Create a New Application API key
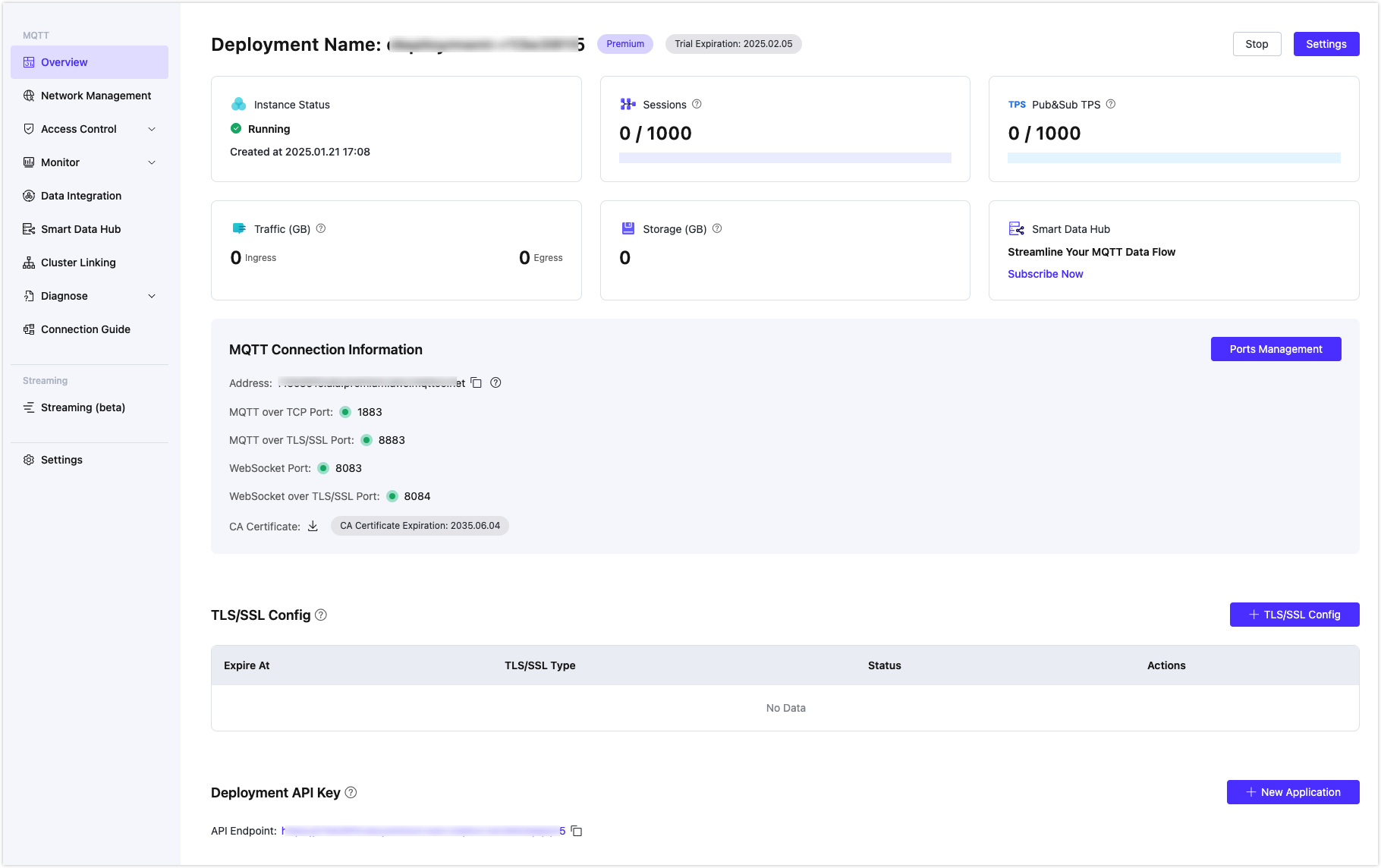The width and height of the screenshot is (1381, 868). pyautogui.click(x=1292, y=792)
